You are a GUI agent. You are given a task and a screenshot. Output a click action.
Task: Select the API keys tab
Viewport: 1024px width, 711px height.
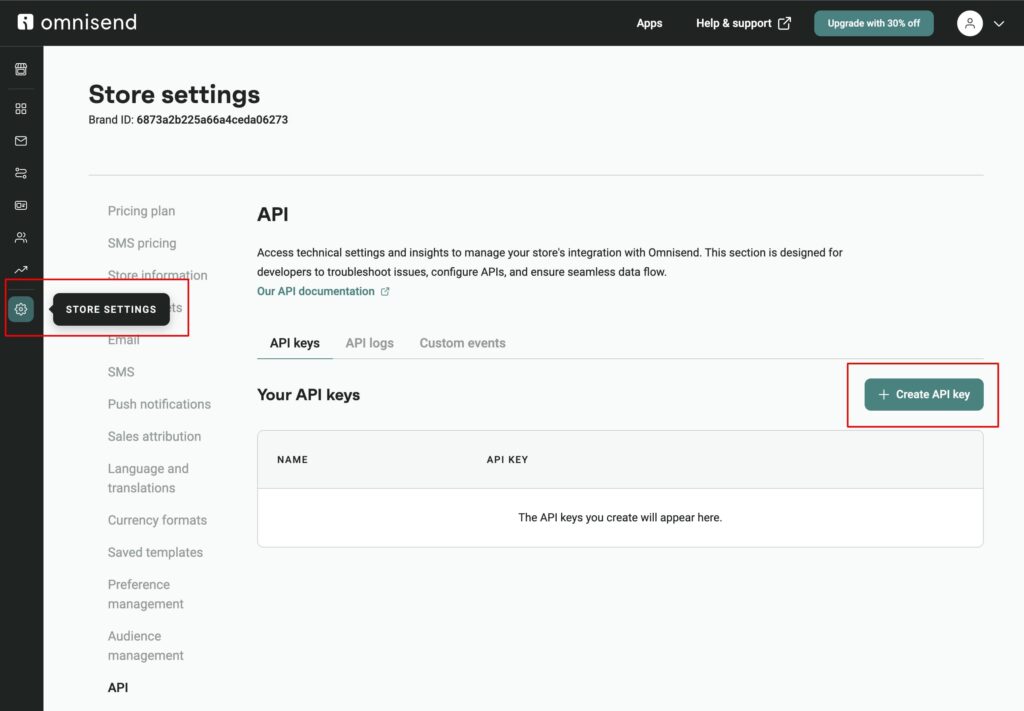pyautogui.click(x=294, y=342)
